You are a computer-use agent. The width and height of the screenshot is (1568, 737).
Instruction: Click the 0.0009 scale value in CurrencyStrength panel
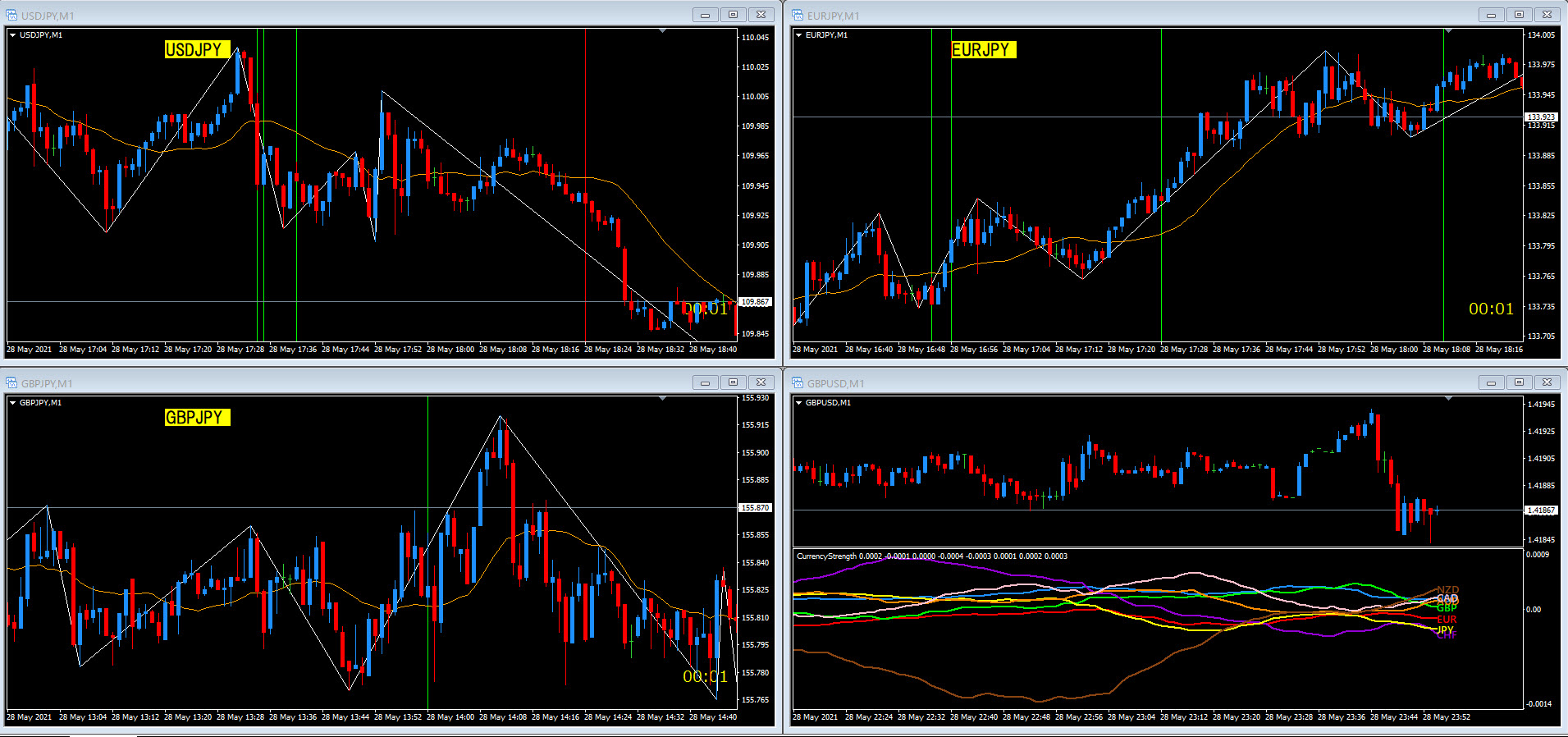coord(1538,555)
